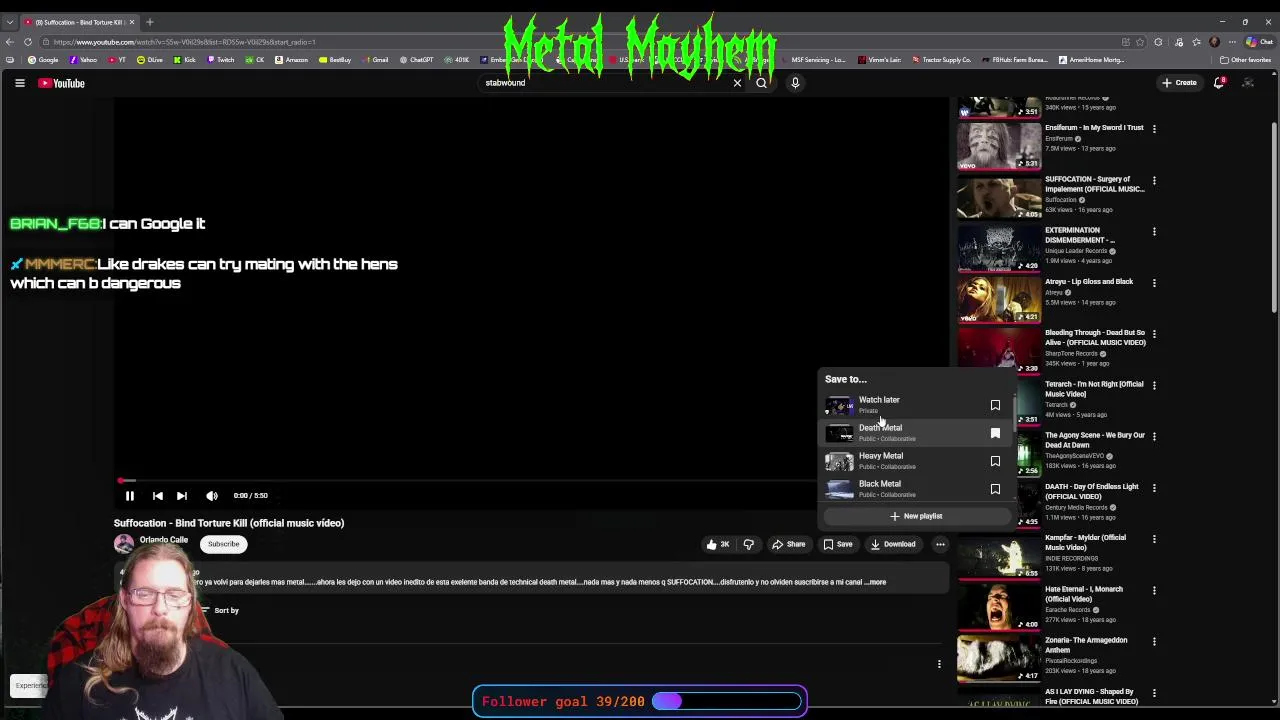
Task: Open options for Kampfar Mylder video
Action: tap(1154, 539)
